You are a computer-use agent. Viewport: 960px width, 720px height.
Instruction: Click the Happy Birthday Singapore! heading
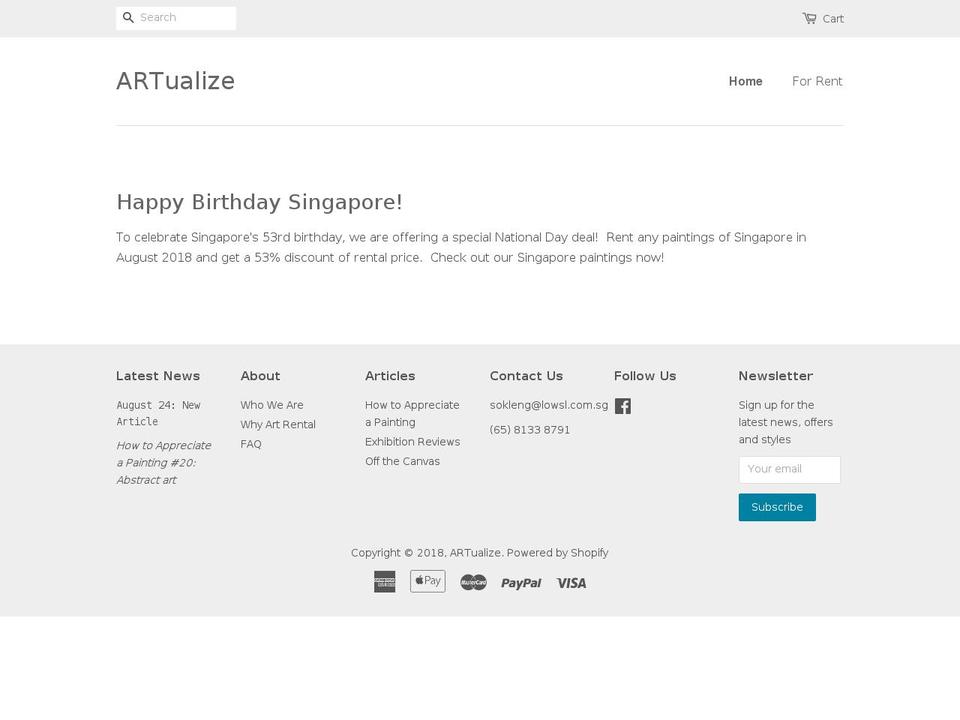260,203
